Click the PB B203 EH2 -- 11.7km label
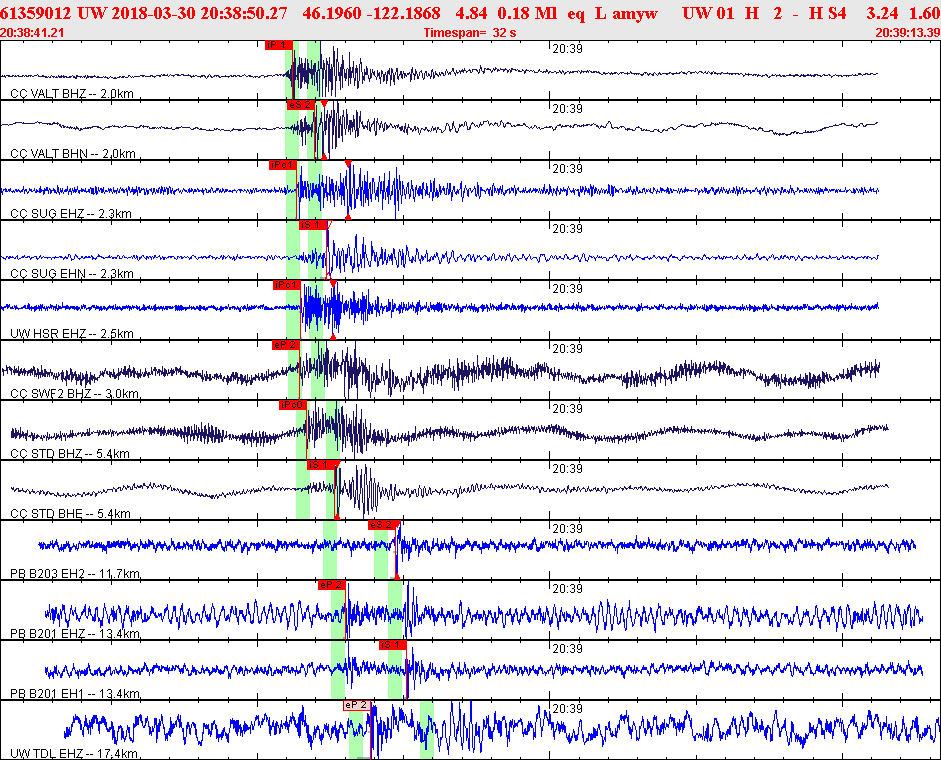This screenshot has width=941, height=760. [x=76, y=574]
